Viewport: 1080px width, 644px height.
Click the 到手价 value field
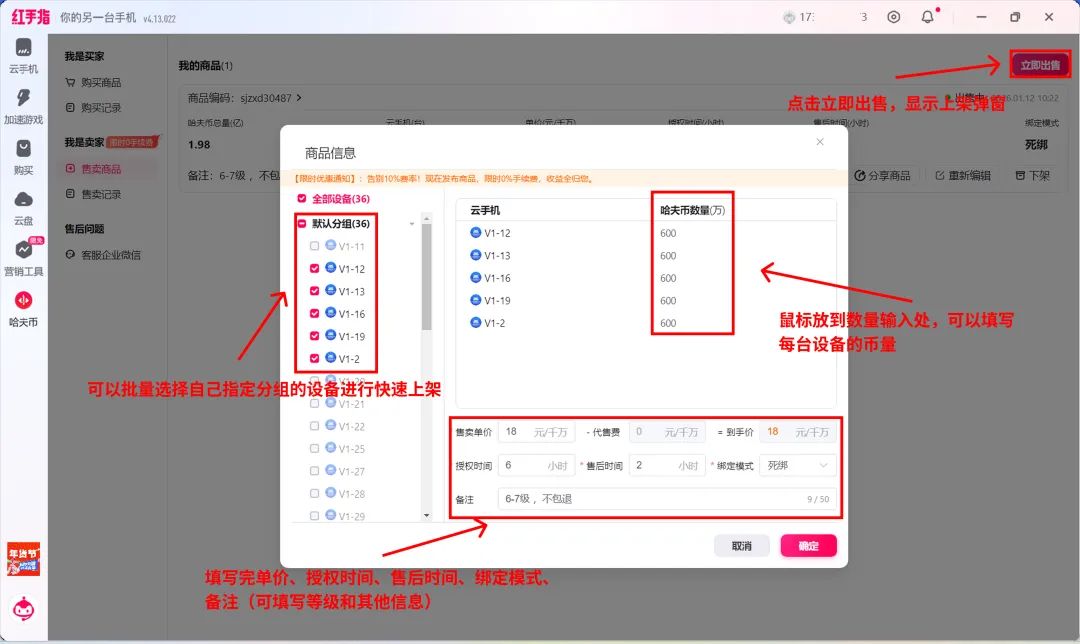(798, 432)
